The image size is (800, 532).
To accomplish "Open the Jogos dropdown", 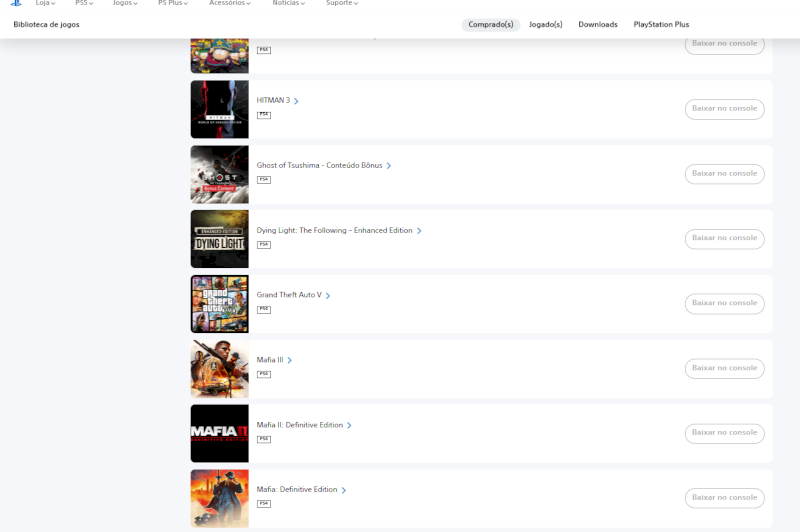I will pos(125,3).
